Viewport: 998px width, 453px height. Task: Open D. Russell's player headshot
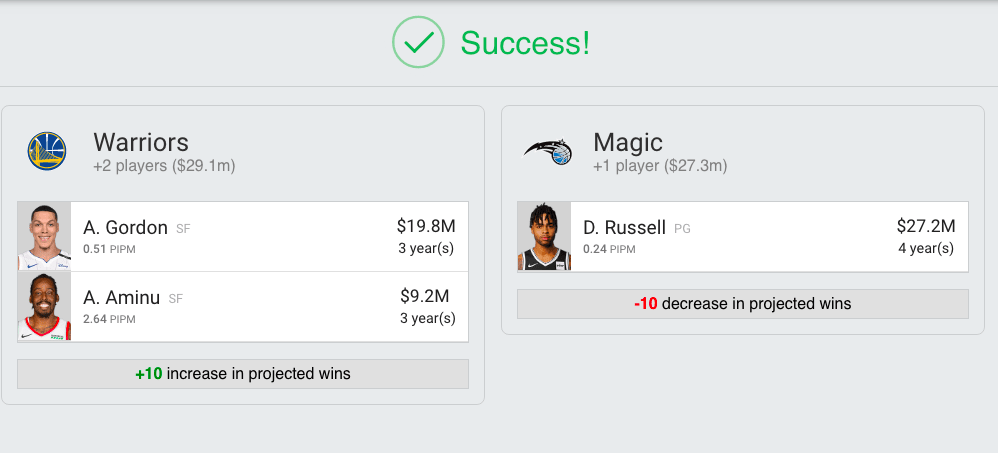click(544, 236)
